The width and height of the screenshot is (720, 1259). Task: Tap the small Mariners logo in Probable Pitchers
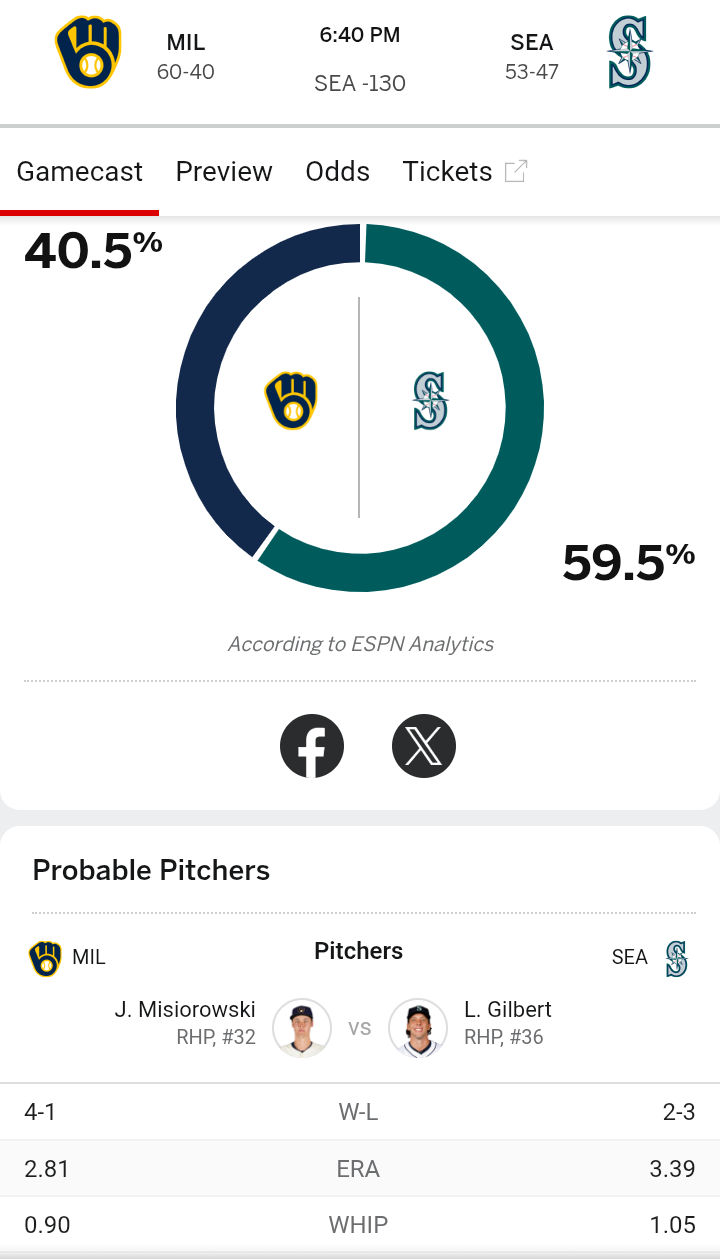point(677,958)
